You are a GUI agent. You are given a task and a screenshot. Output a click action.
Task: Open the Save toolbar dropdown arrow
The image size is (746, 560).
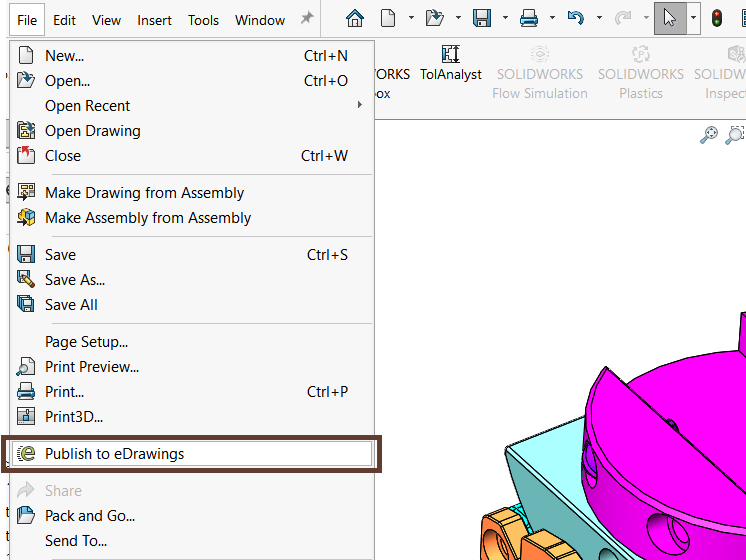click(505, 19)
